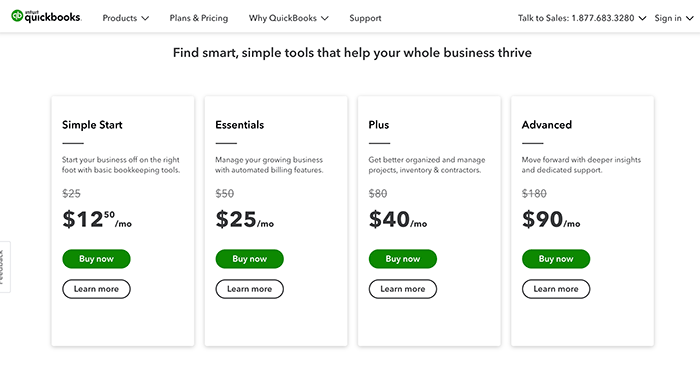Learn more about Simple Start
This screenshot has height=368, width=700.
coord(96,289)
